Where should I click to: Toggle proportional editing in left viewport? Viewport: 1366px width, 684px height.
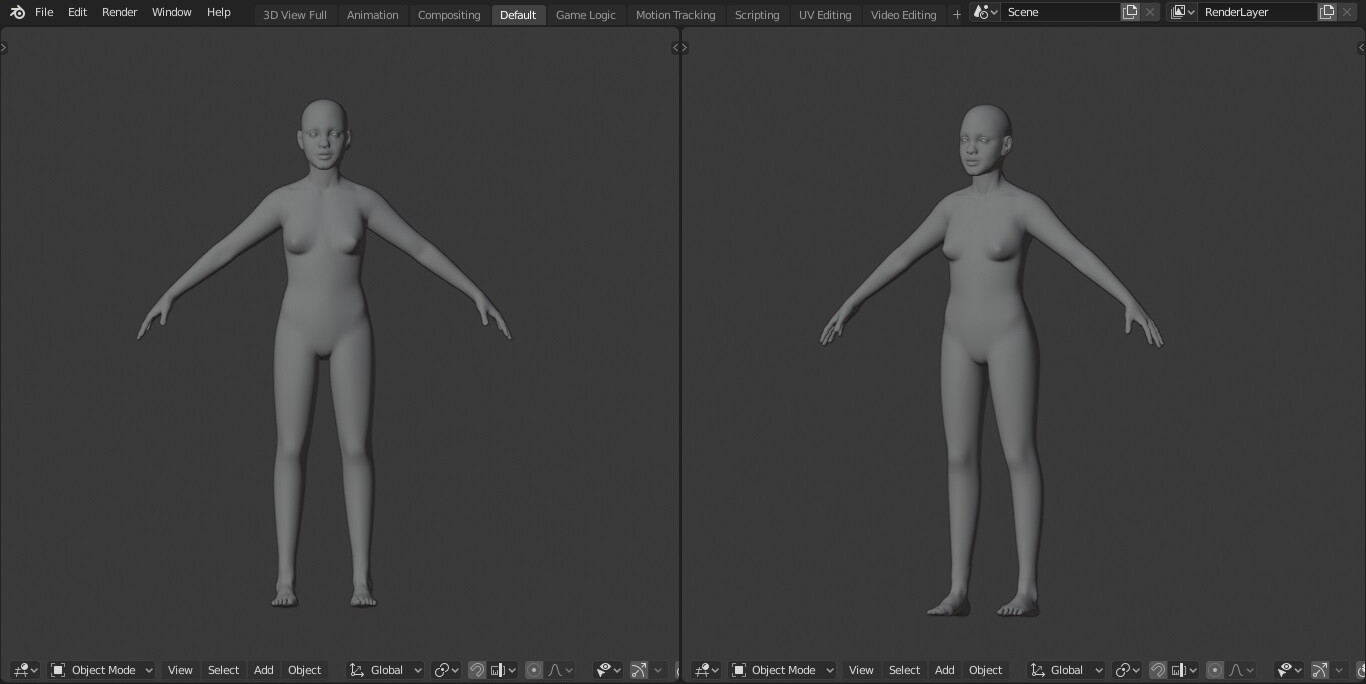[x=534, y=670]
